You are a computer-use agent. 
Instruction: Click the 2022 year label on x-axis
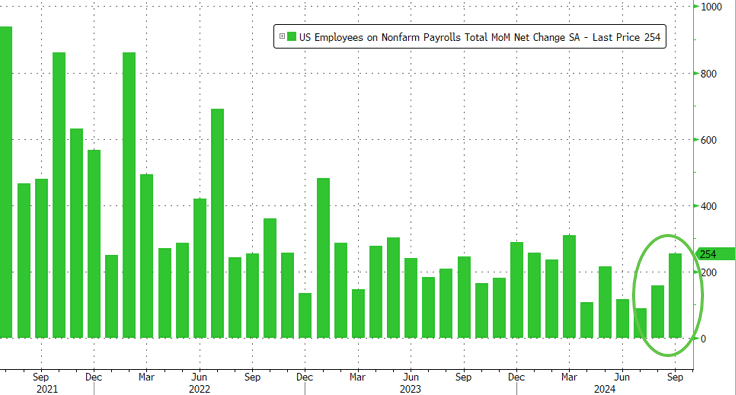[x=199, y=389]
